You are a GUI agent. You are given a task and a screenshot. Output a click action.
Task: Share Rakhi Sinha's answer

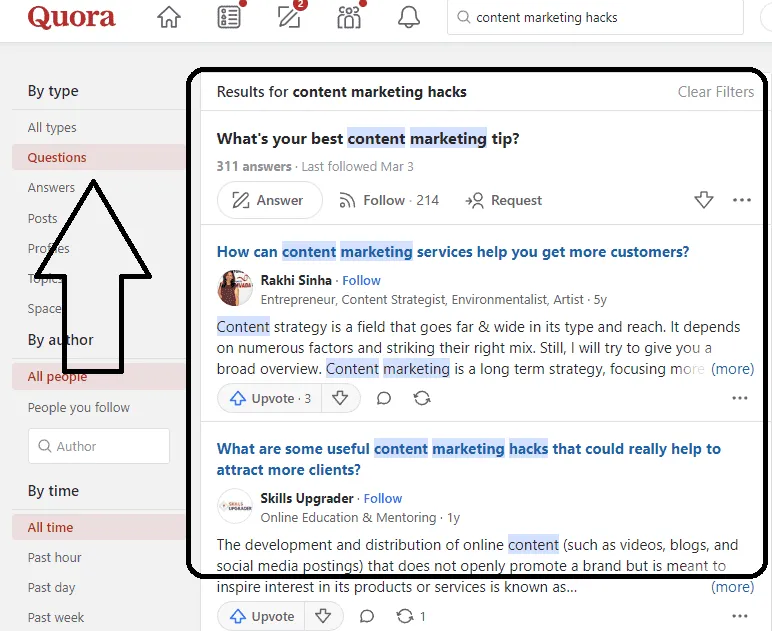pos(422,398)
